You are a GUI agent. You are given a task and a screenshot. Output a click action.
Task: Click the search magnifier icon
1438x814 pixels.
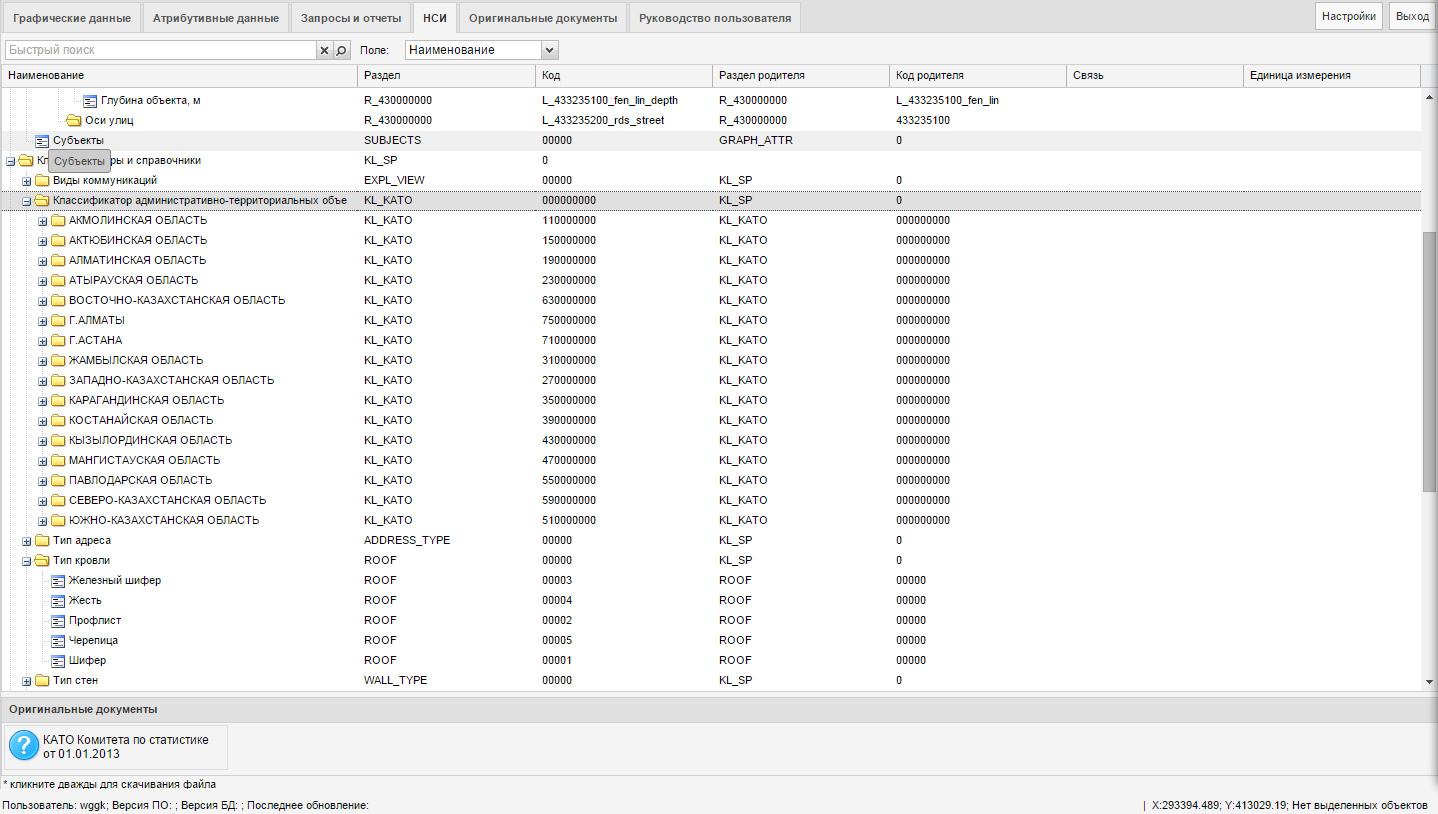pyautogui.click(x=341, y=50)
